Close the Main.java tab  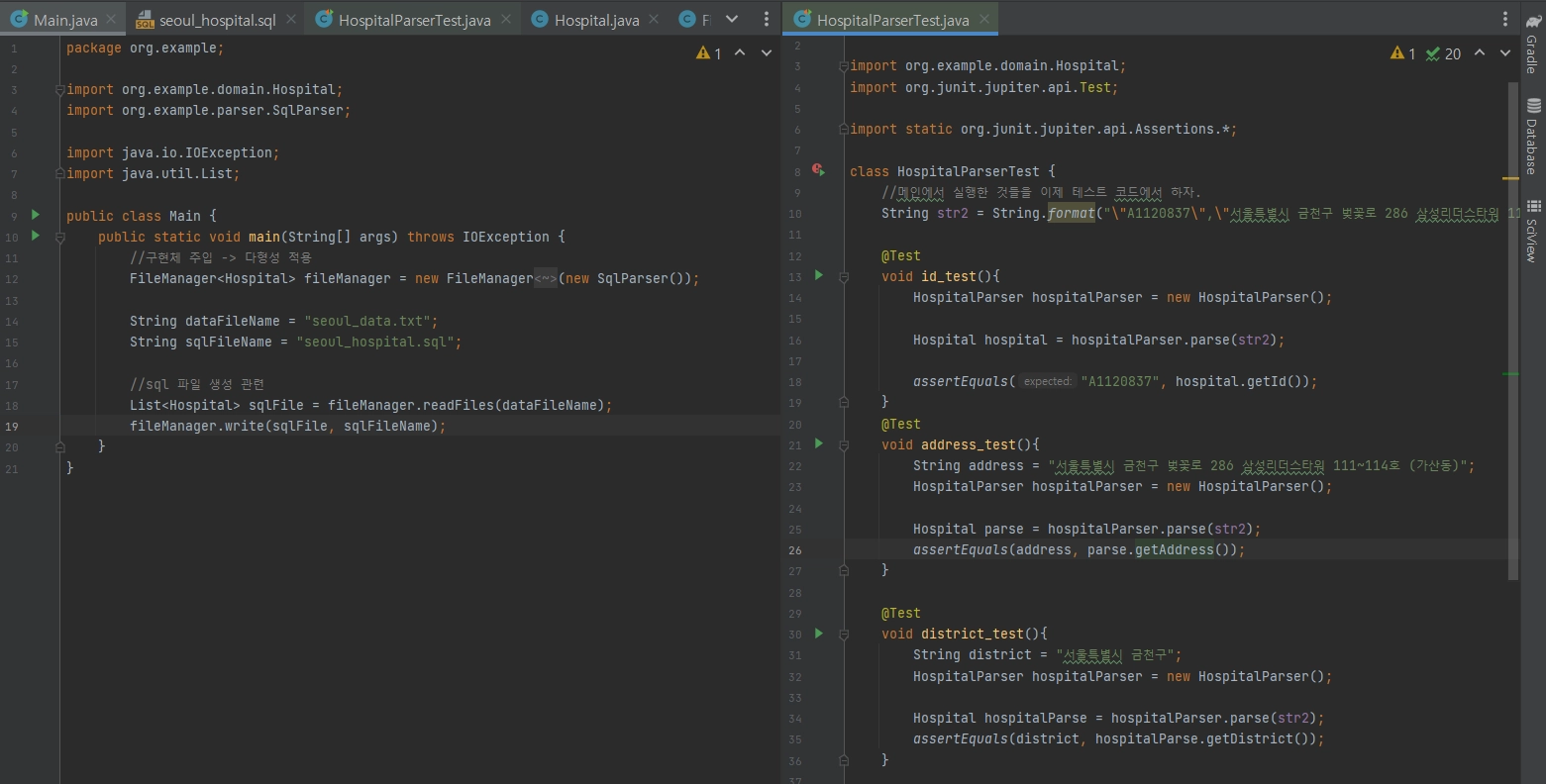[110, 20]
